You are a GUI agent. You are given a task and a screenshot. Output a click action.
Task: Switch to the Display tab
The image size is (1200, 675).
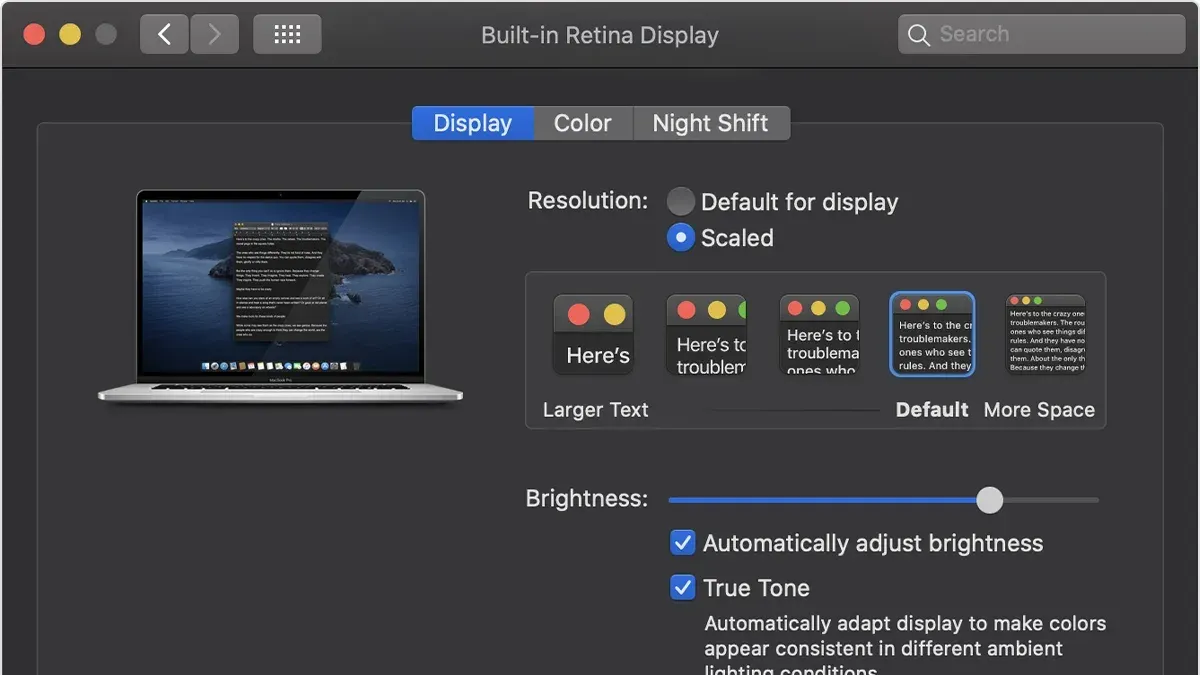tap(472, 123)
